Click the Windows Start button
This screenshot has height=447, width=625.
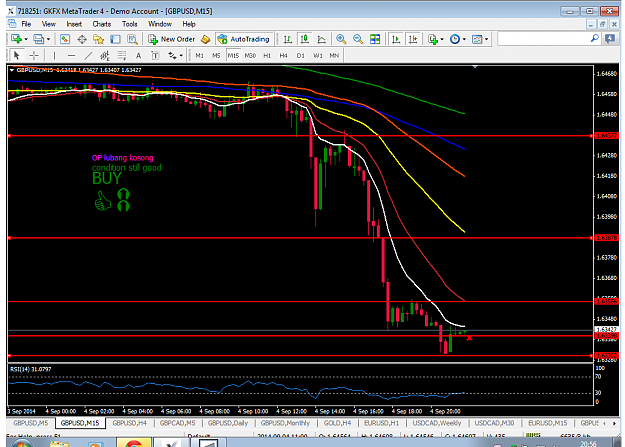(x=22, y=443)
